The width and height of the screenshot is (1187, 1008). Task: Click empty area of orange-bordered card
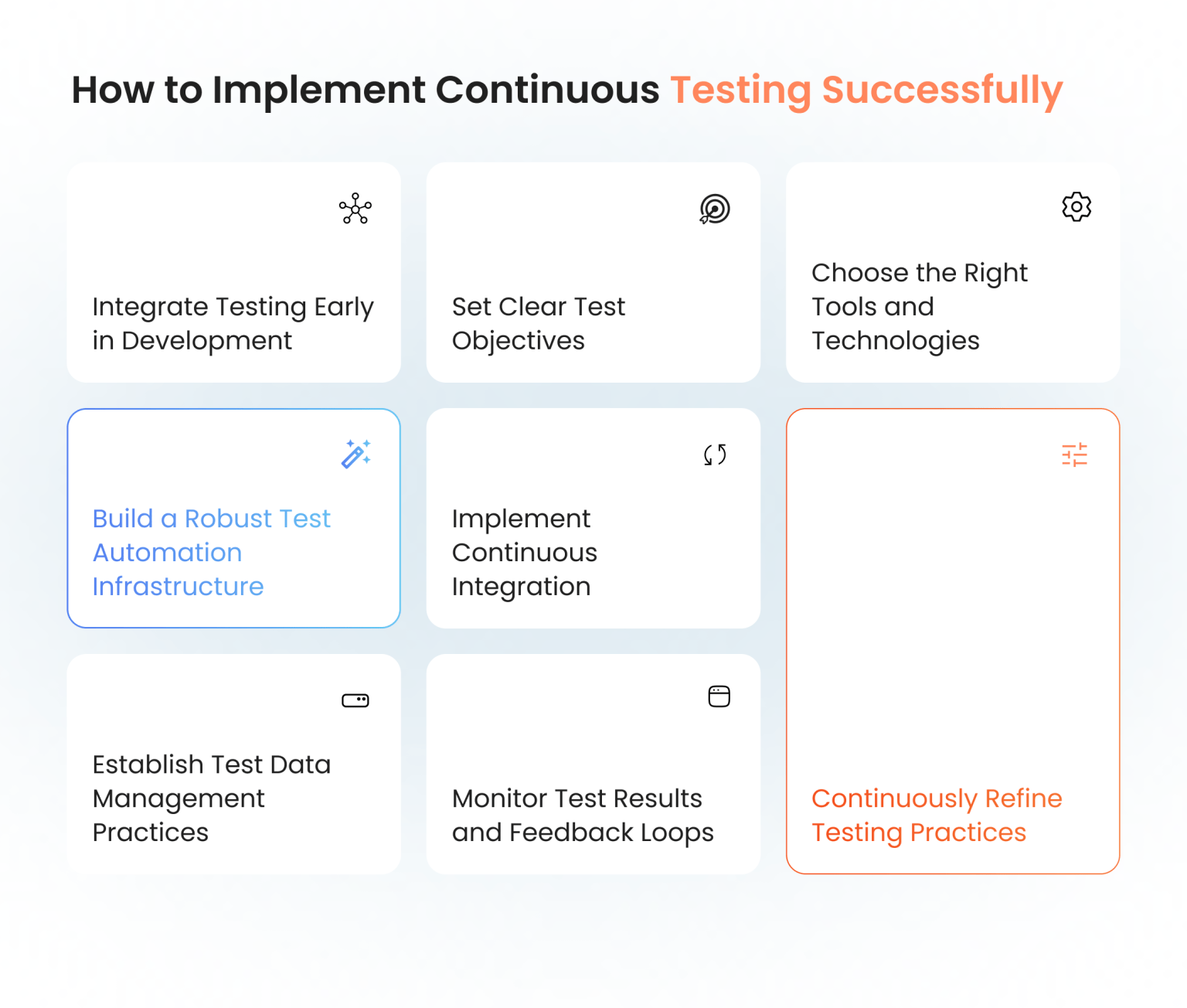952,618
